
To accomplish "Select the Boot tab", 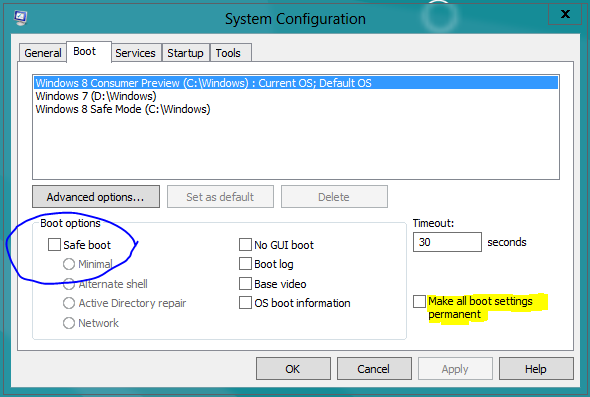I will [x=89, y=52].
